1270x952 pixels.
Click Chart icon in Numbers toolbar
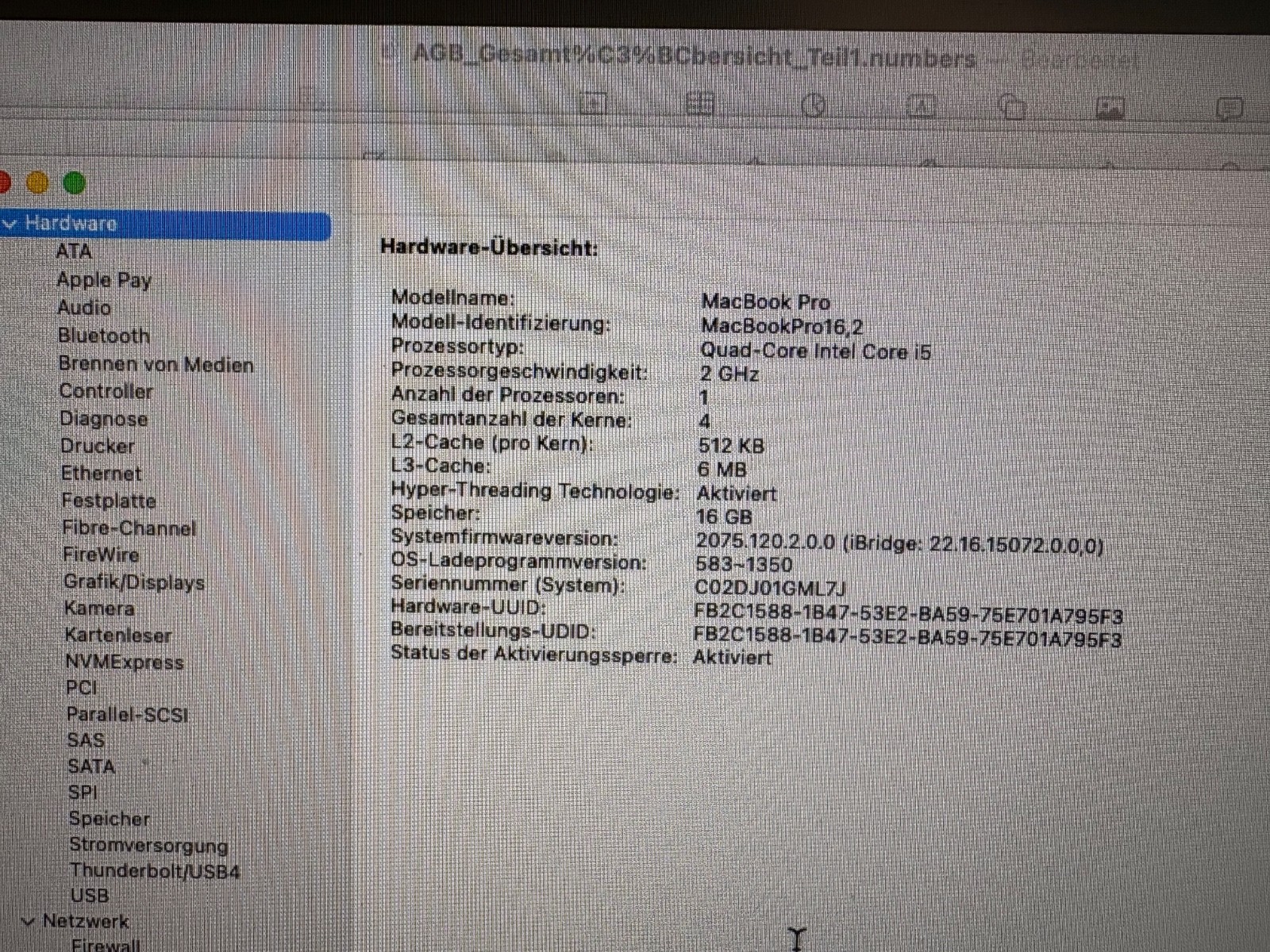coord(814,106)
